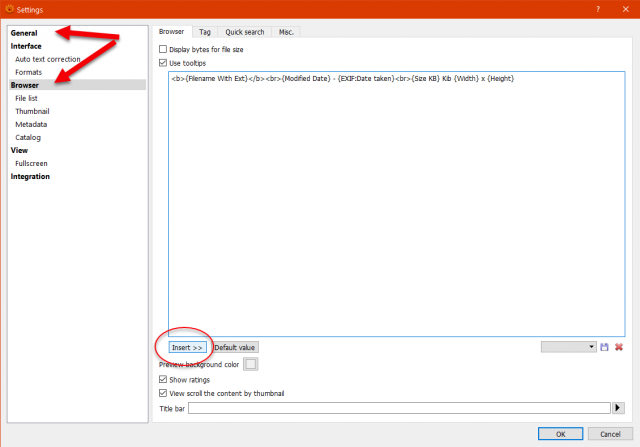Pick the Preview background color swatch

pyautogui.click(x=251, y=364)
